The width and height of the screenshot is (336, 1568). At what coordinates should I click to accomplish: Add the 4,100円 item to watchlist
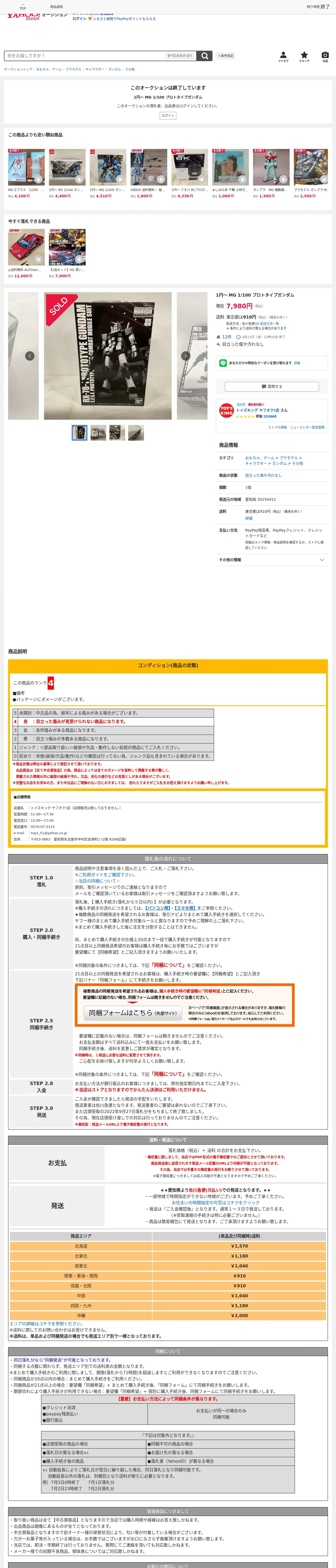(x=38, y=180)
